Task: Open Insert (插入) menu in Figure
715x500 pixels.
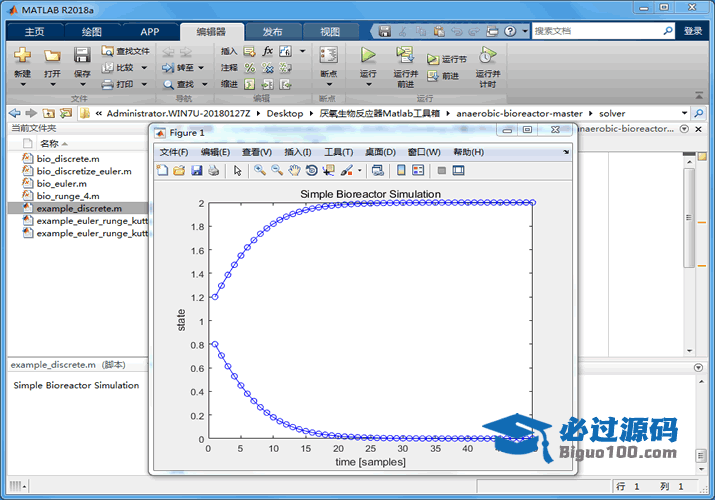Action: pos(298,152)
